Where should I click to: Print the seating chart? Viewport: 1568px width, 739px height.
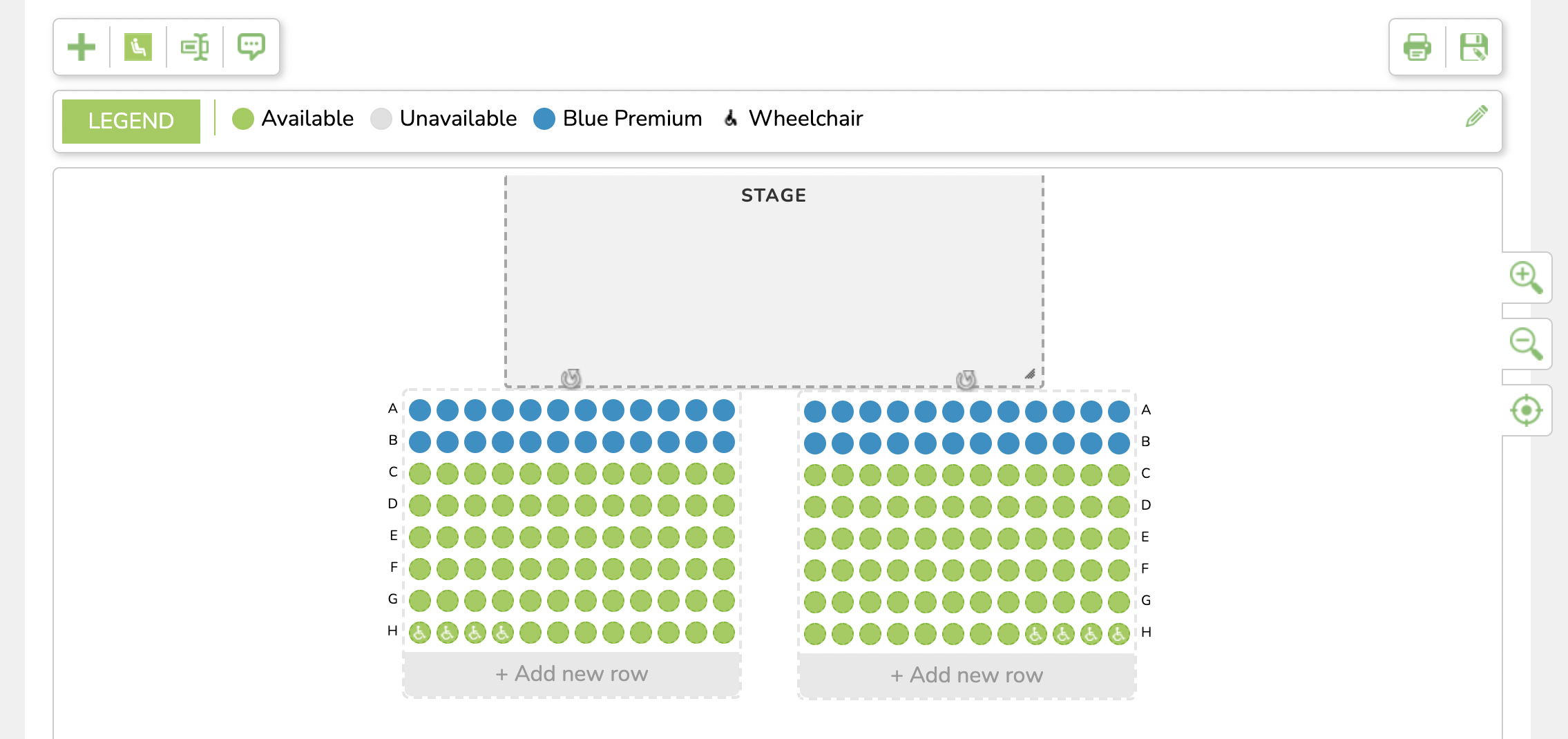tap(1417, 47)
